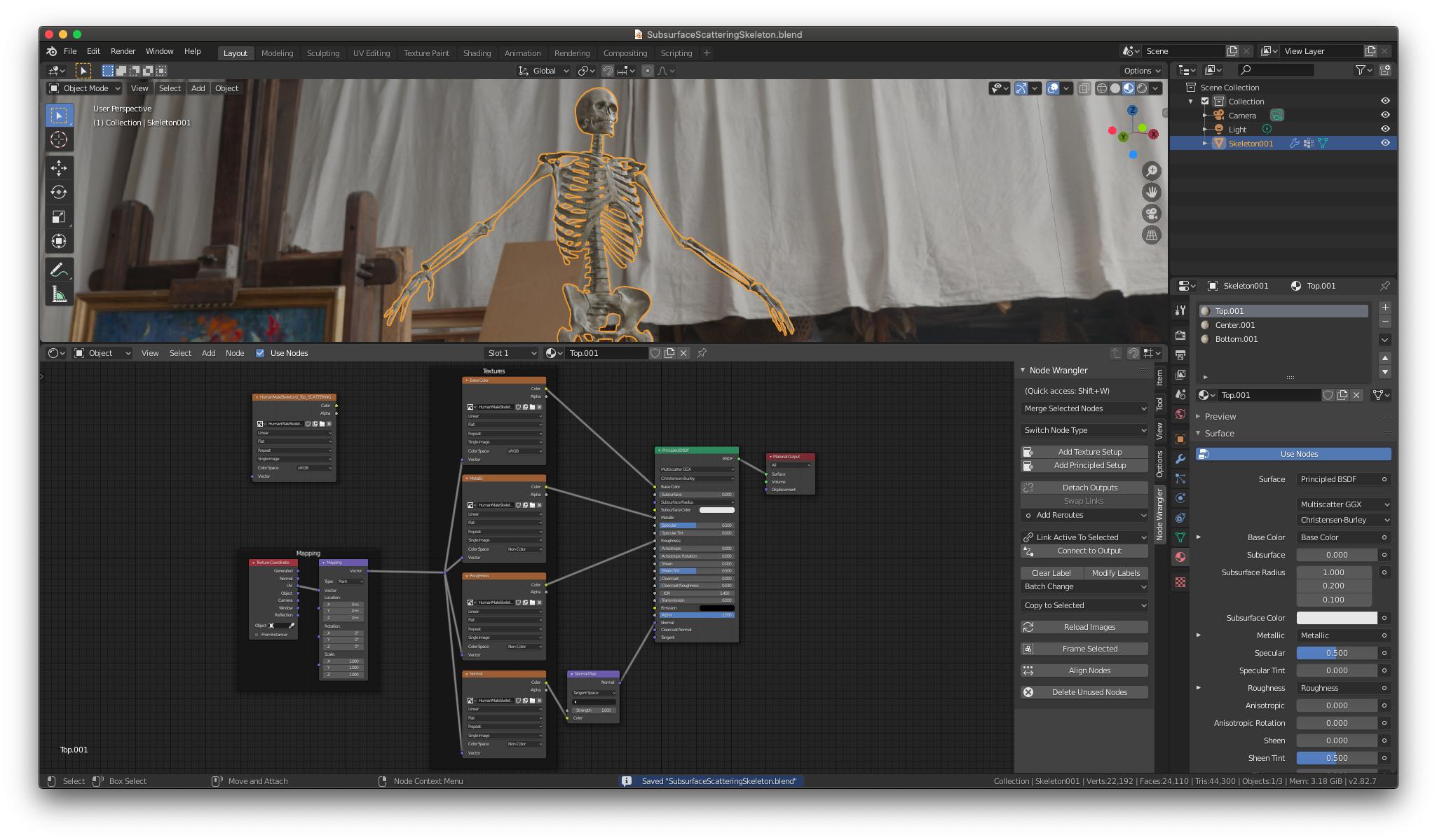
Task: Click the Shading tab in top menu
Action: [475, 51]
